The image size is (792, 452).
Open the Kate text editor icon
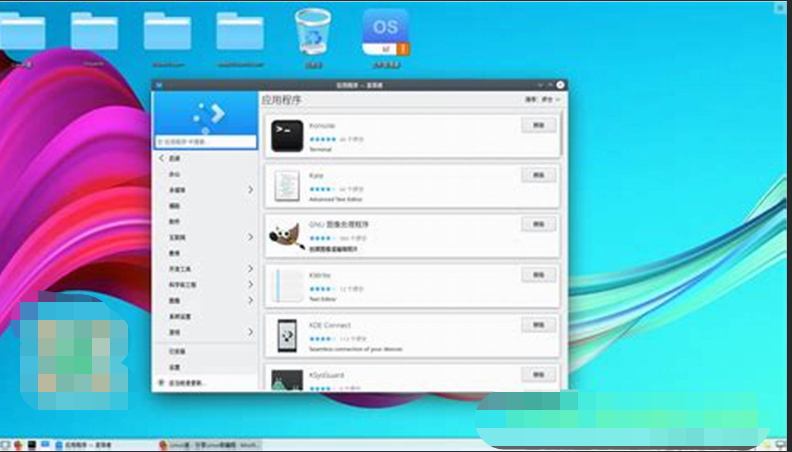pyautogui.click(x=287, y=184)
